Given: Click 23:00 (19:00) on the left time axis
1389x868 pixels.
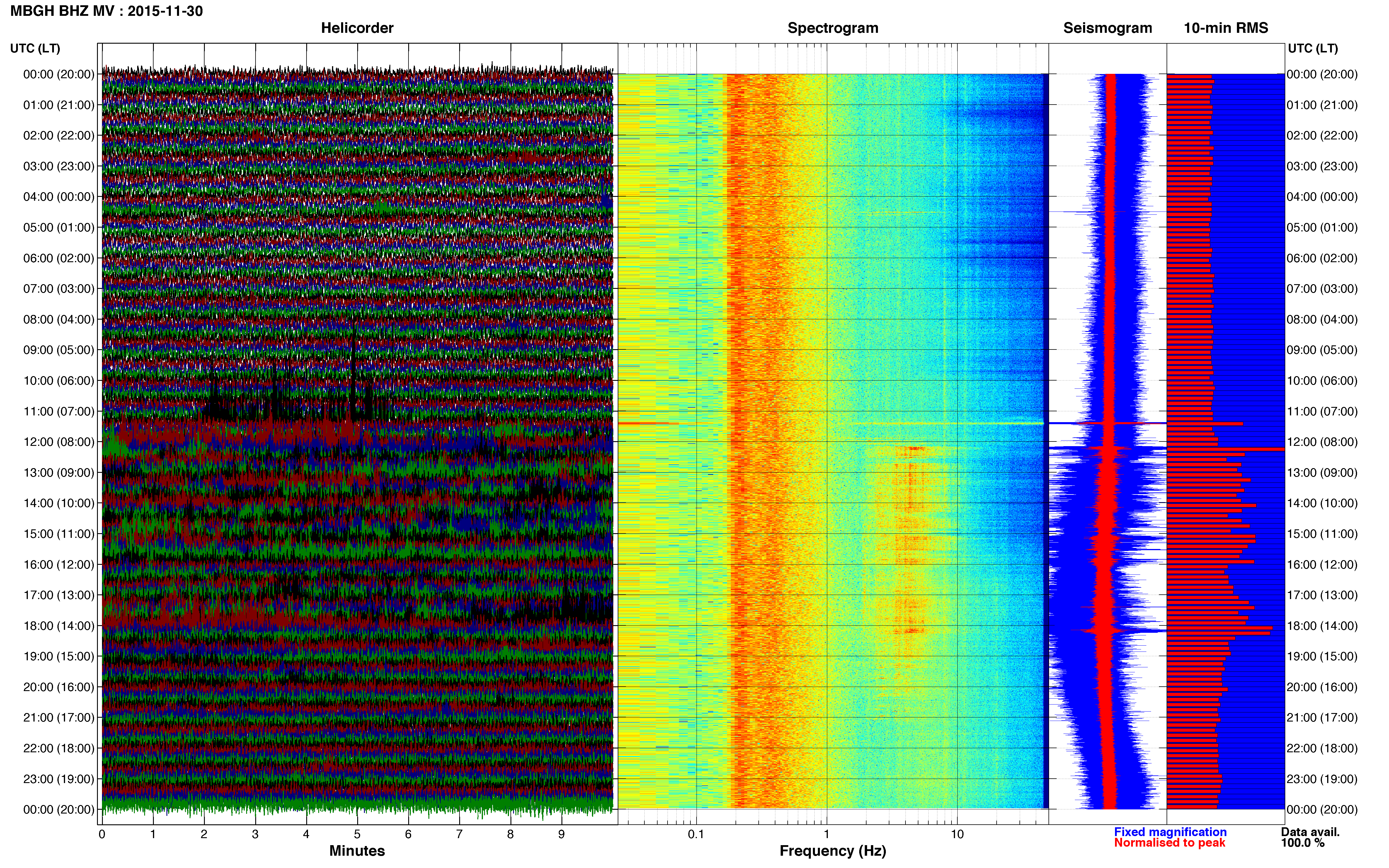Looking at the screenshot, I should [59, 779].
